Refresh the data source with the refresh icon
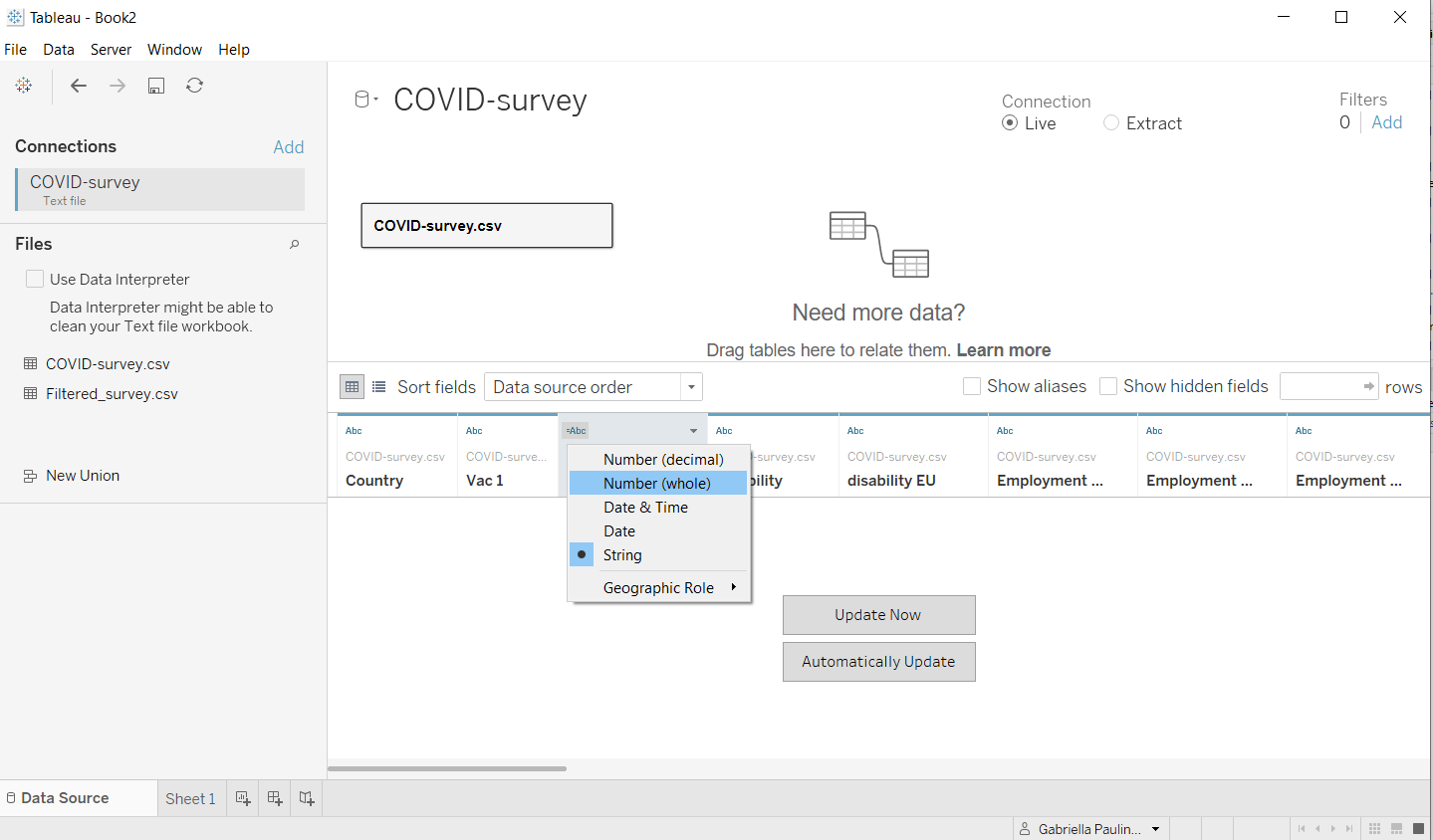Image resolution: width=1433 pixels, height=840 pixels. click(194, 86)
